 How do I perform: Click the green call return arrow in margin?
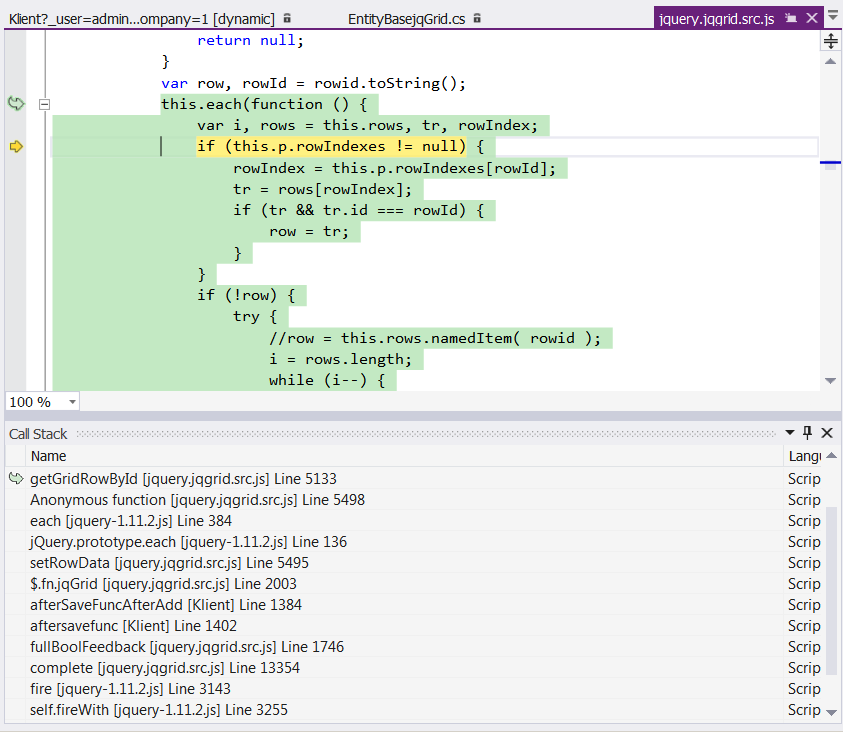click(16, 103)
